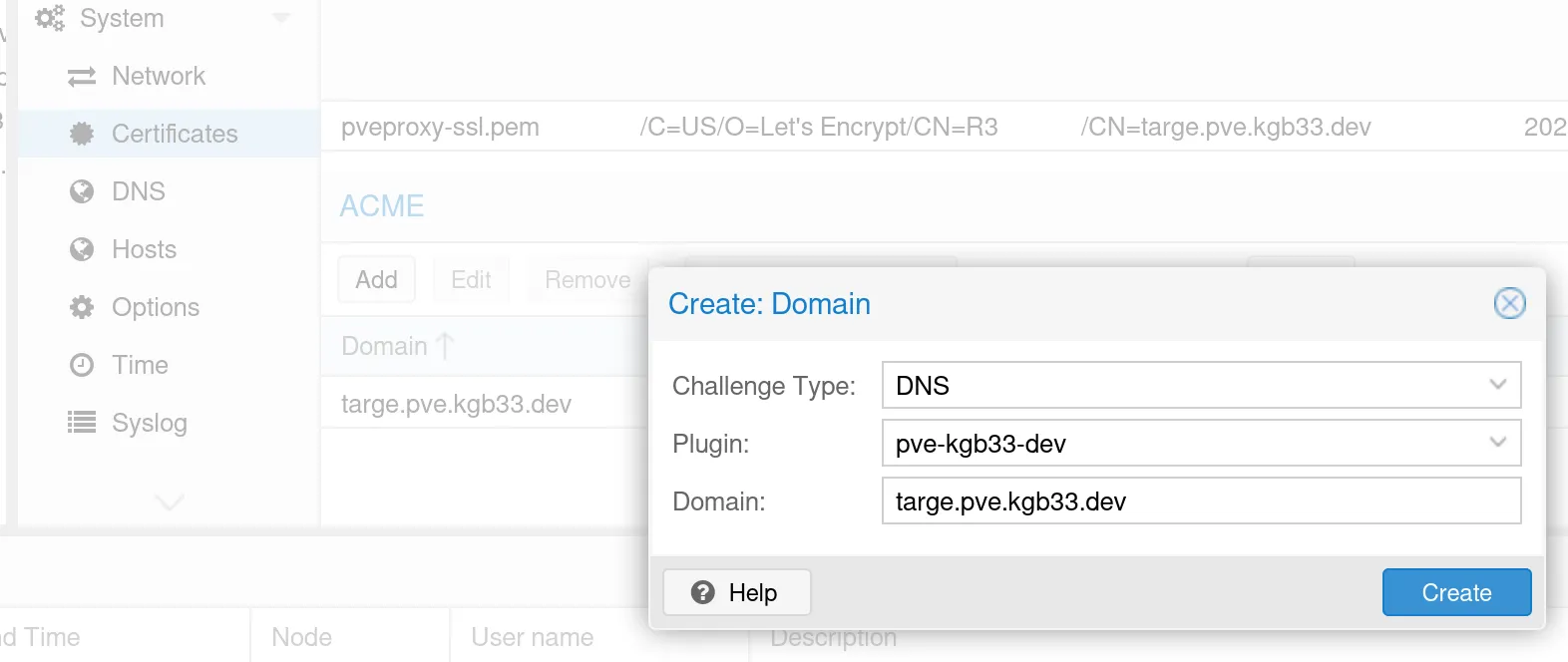Open the Network menu item
The width and height of the screenshot is (1568, 662).
pyautogui.click(x=168, y=77)
